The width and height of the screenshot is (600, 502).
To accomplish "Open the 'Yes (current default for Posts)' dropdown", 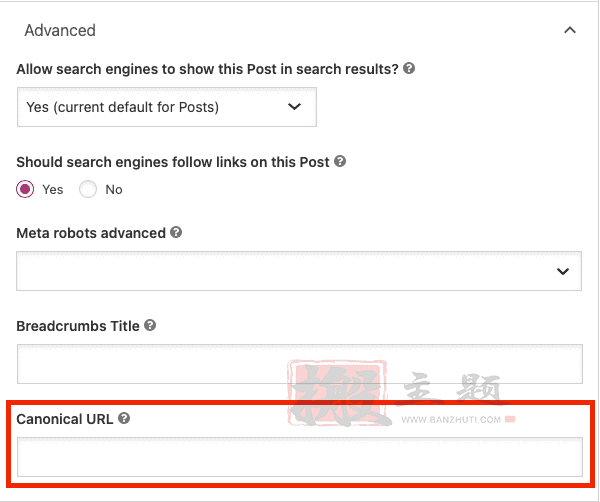I will [x=167, y=107].
